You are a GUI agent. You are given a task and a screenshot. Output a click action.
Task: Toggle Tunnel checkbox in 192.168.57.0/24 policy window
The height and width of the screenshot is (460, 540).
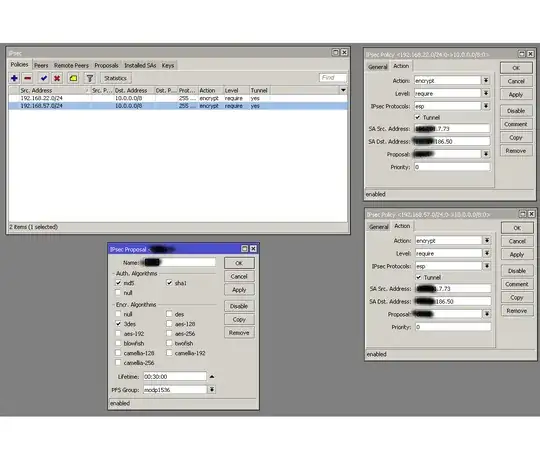click(418, 277)
